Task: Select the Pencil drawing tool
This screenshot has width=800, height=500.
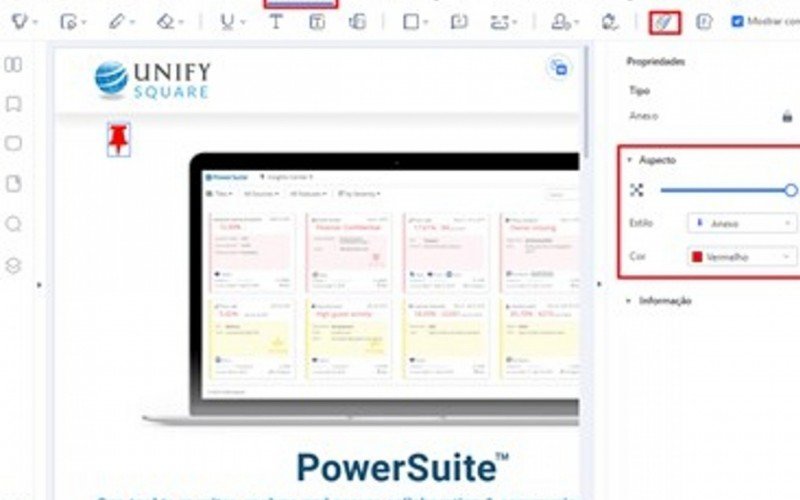Action: tap(116, 22)
